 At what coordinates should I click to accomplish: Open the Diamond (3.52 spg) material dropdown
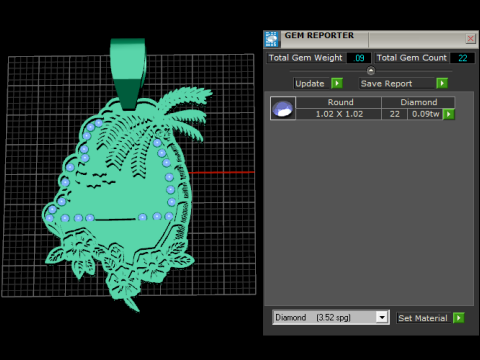pyautogui.click(x=382, y=317)
